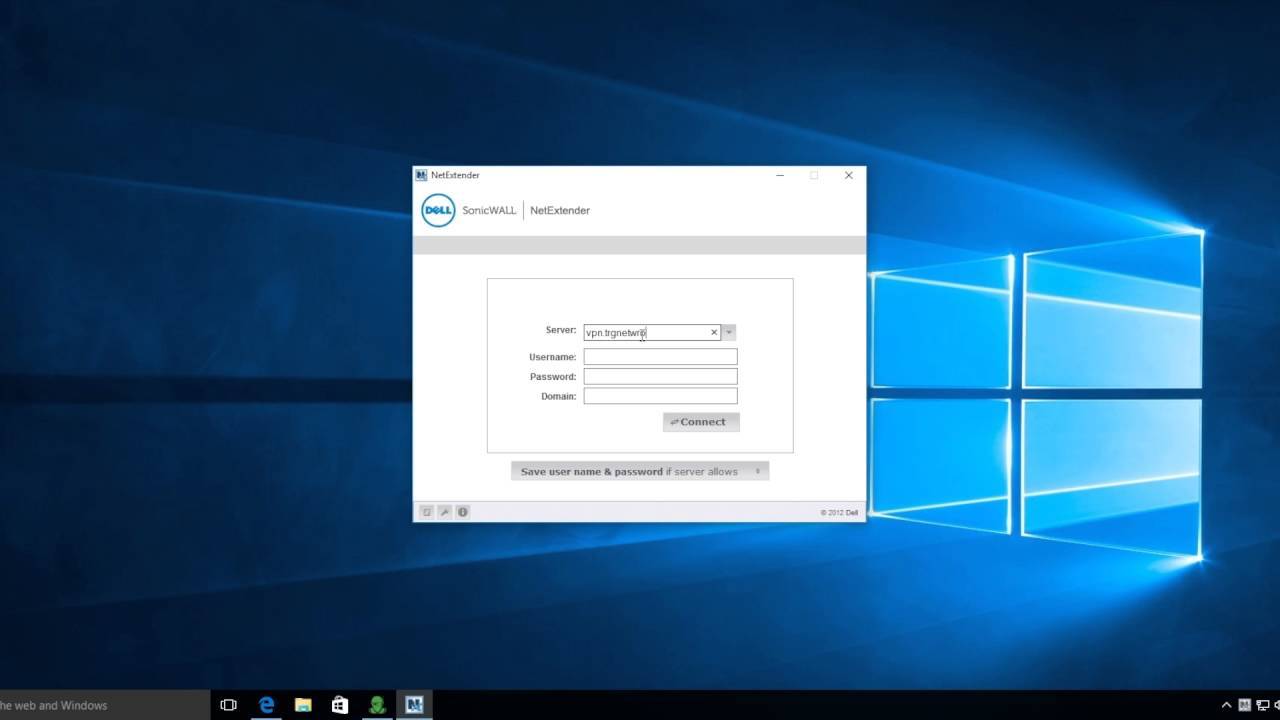Open the Save user name & password dropdown

pyautogui.click(x=640, y=472)
